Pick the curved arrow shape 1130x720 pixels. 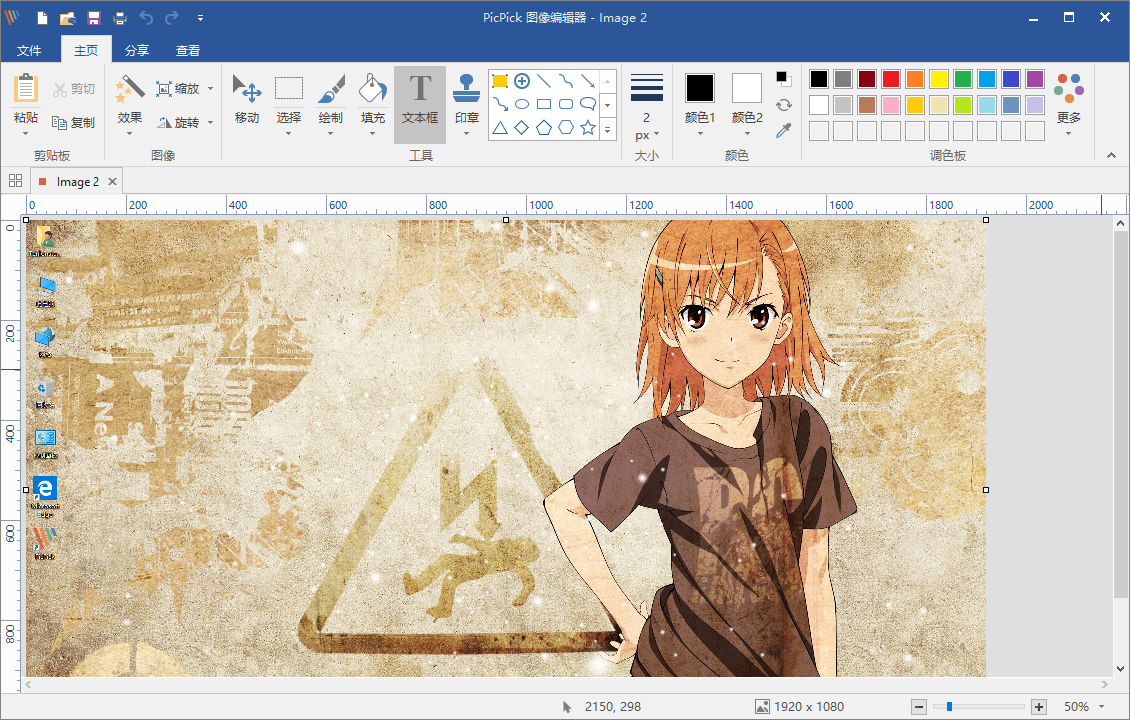500,105
